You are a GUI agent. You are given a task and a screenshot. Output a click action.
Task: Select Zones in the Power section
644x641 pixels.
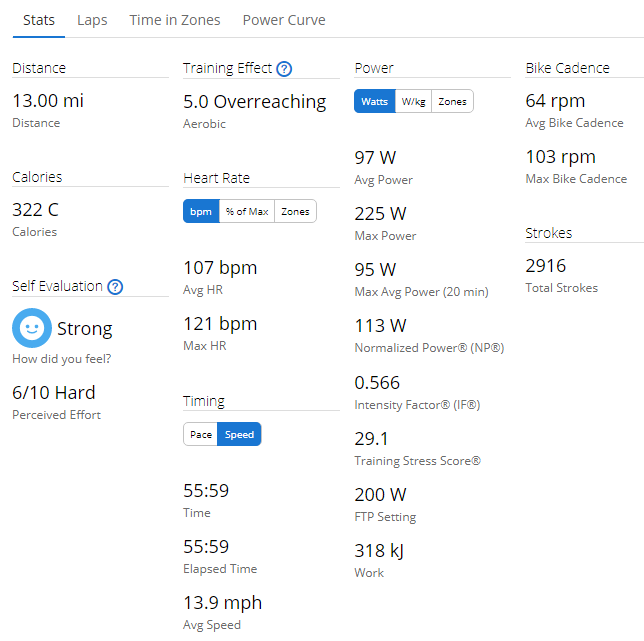pos(452,102)
